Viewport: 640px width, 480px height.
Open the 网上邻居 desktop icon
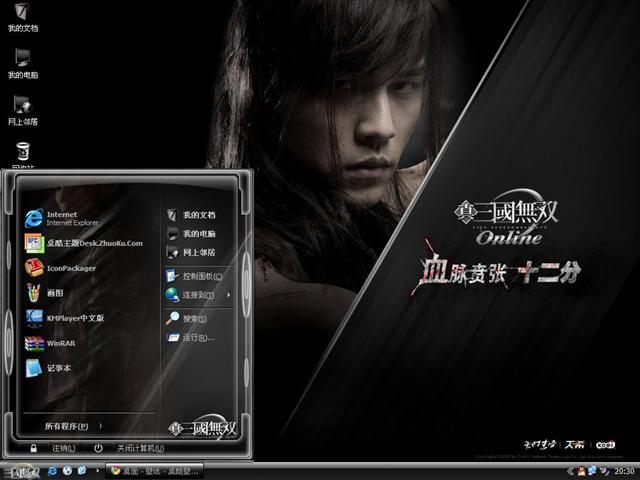click(x=22, y=111)
